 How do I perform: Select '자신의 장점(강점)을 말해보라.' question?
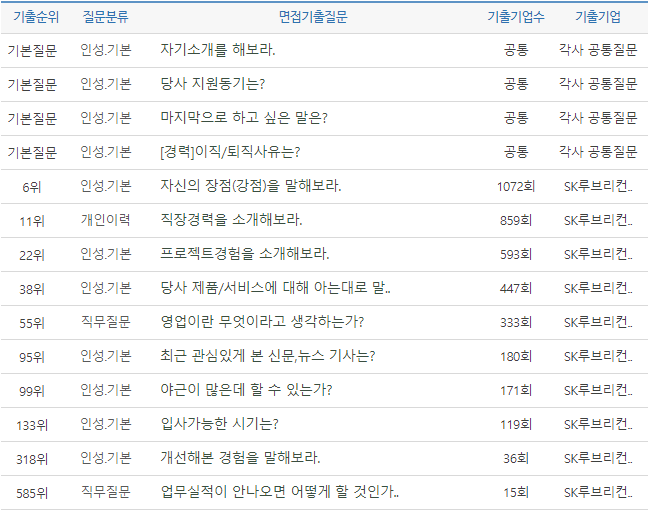(251, 186)
